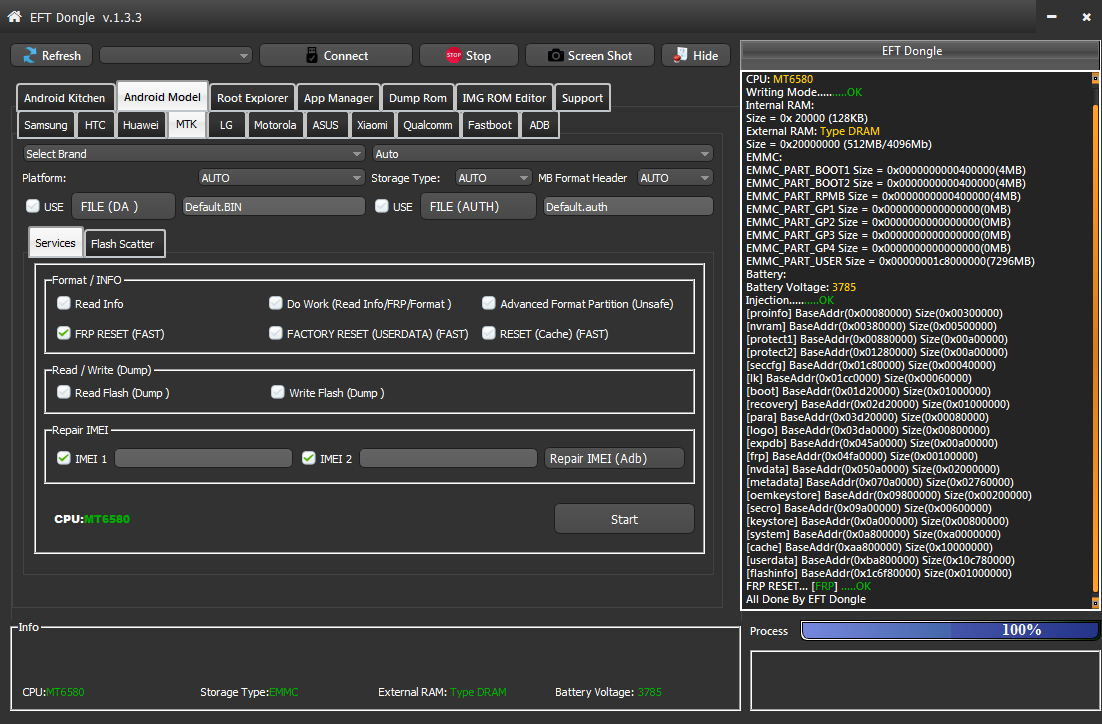Select the Samsung brand tab
Image resolution: width=1102 pixels, height=724 pixels.
coord(46,125)
